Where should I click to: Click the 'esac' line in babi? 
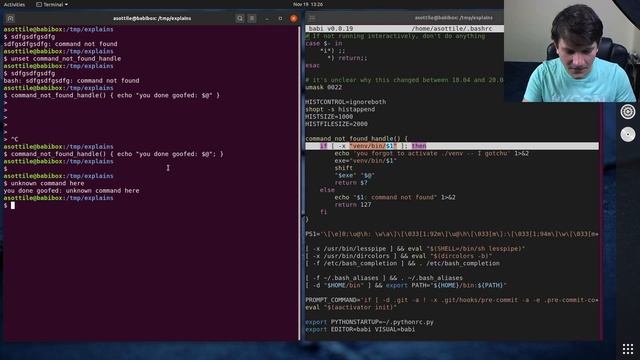tap(313, 65)
